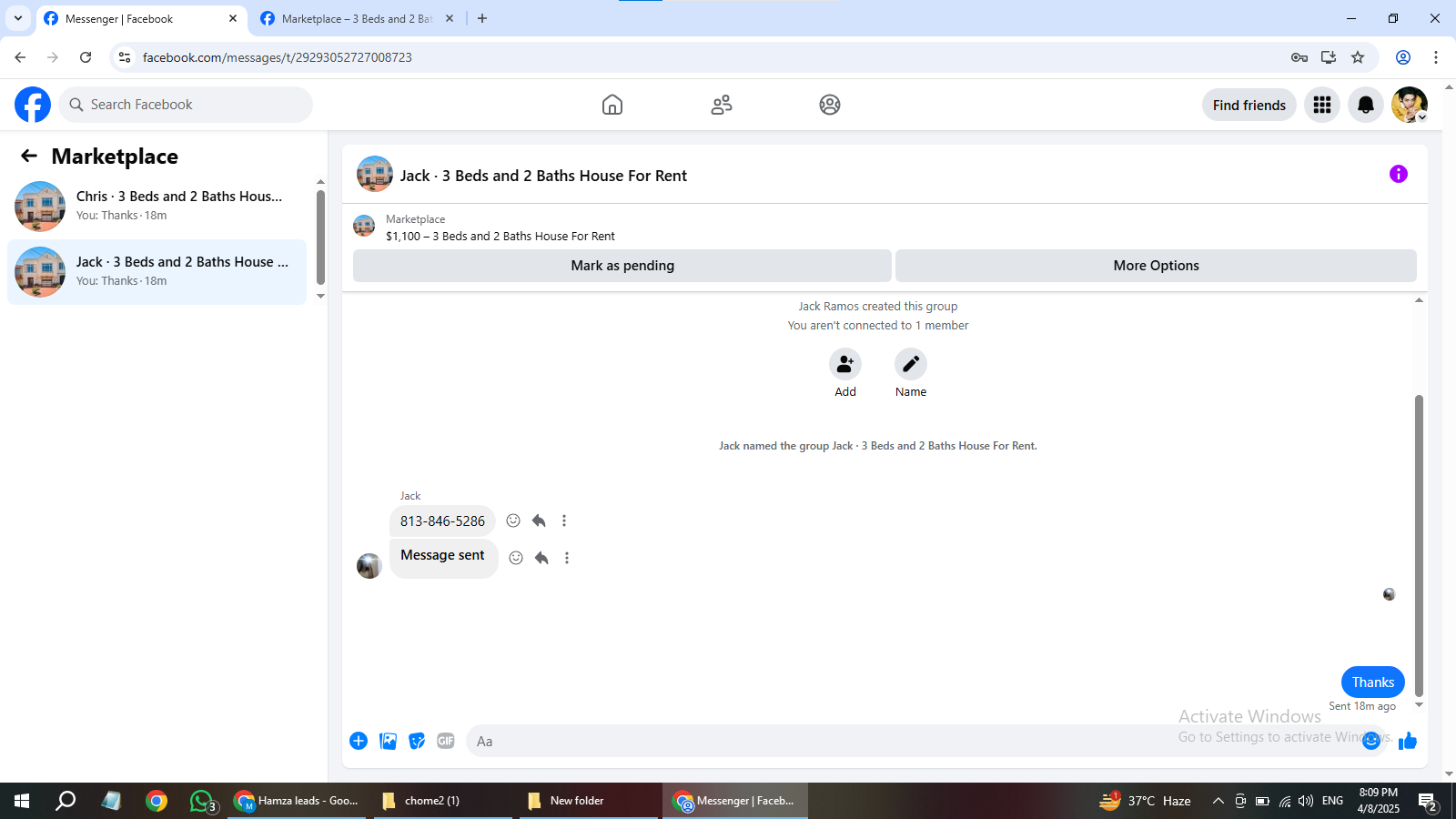Open more actions plus icon in composer
Image resolution: width=1456 pixels, height=819 pixels.
coord(359,741)
